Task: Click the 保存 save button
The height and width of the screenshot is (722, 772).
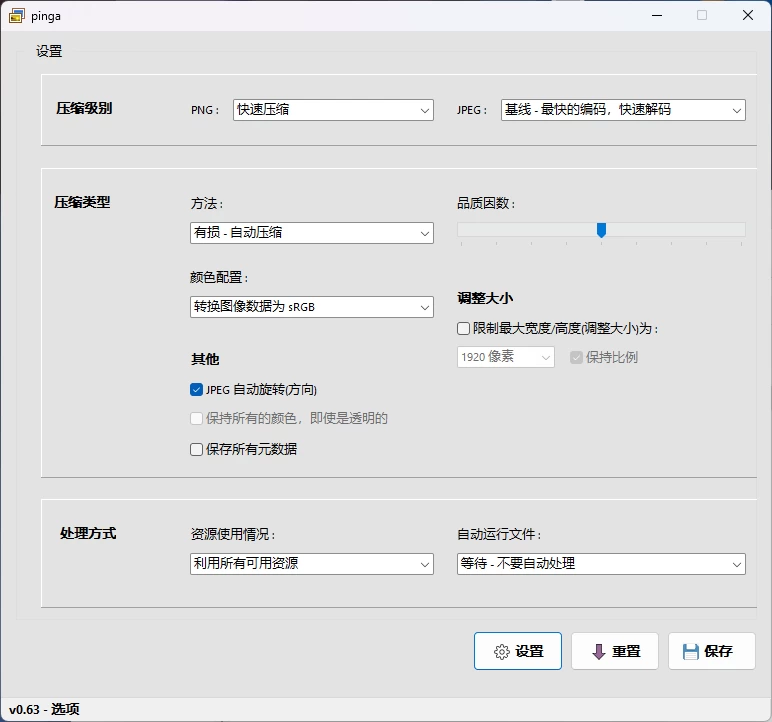Action: pos(712,651)
